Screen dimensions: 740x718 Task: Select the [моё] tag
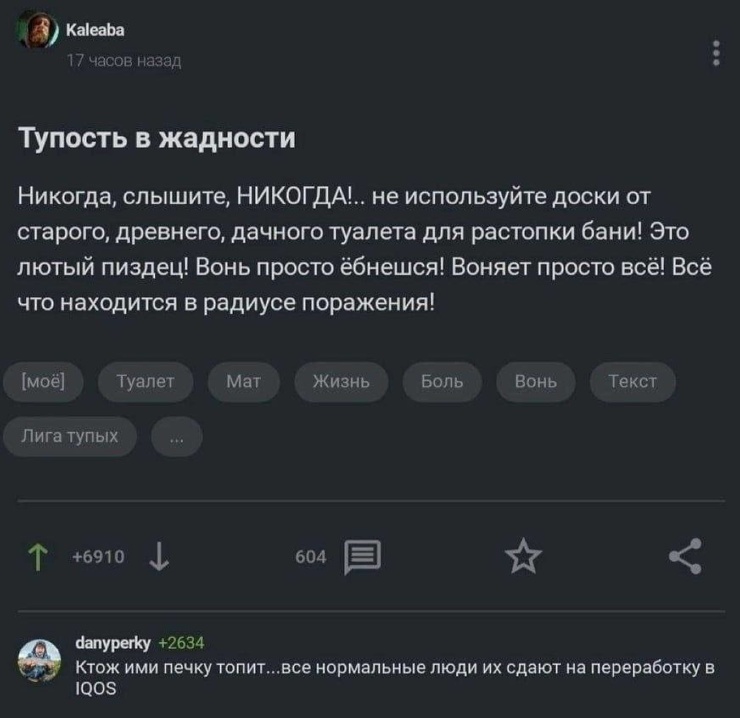pyautogui.click(x=50, y=381)
